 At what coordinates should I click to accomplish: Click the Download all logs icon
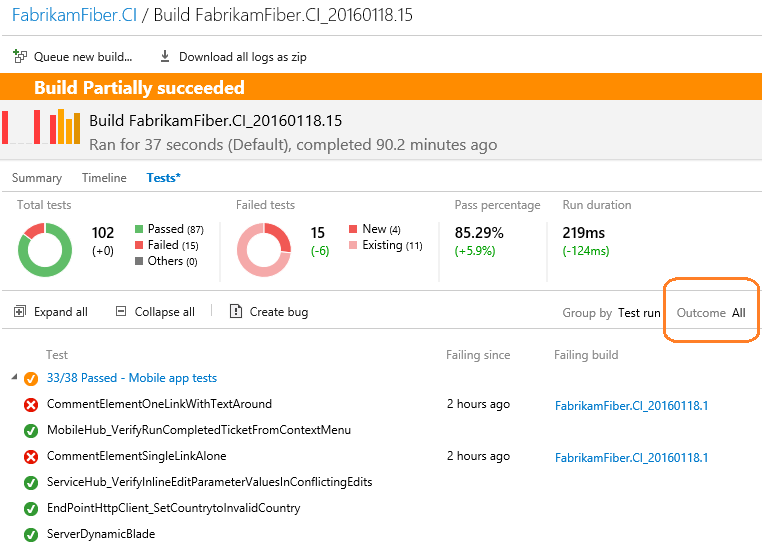165,56
